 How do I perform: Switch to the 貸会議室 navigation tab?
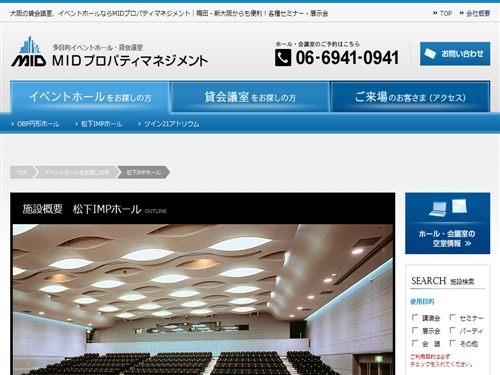250,97
